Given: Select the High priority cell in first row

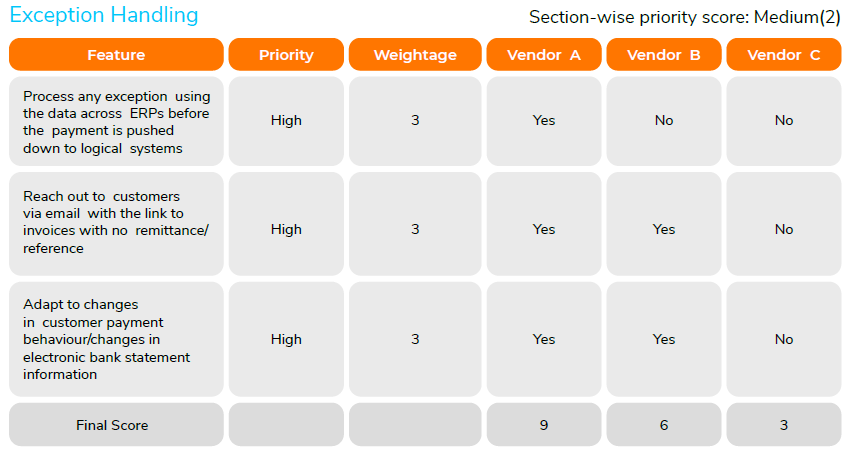Looking at the screenshot, I should [286, 121].
